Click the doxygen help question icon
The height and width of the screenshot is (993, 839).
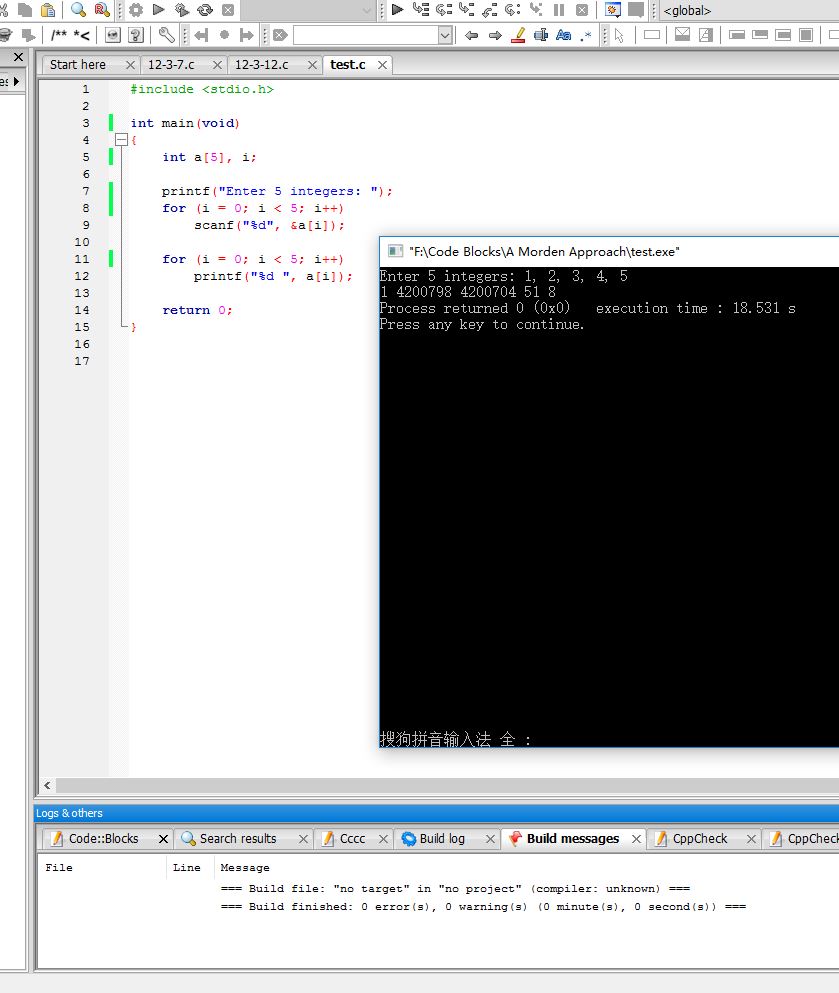[136, 35]
